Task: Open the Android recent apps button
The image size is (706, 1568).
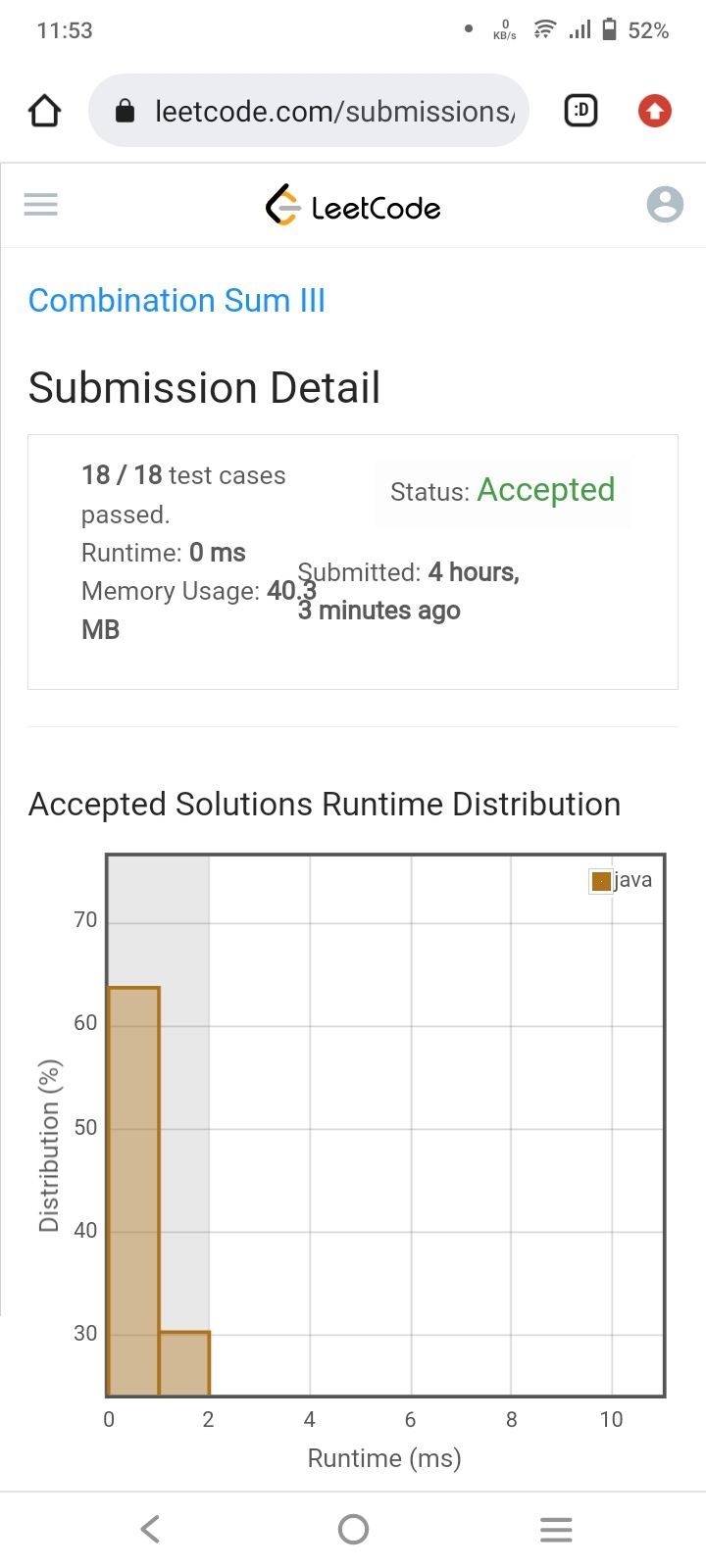Action: tap(556, 1529)
